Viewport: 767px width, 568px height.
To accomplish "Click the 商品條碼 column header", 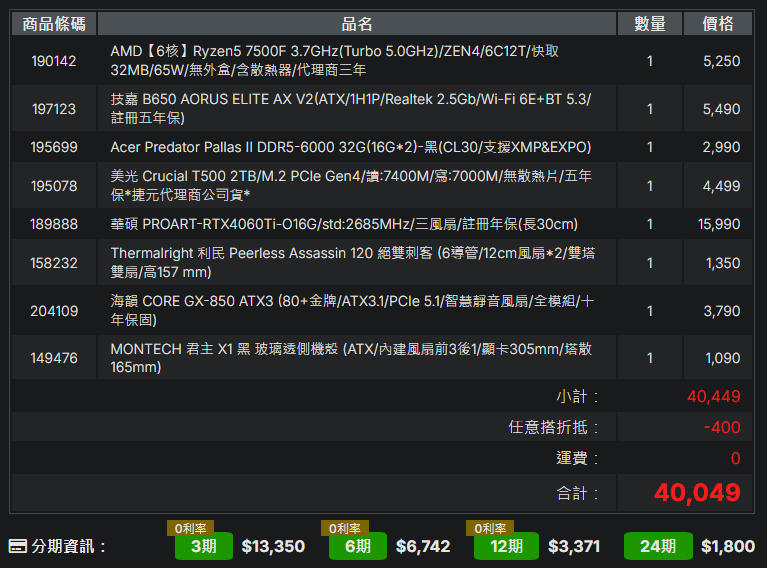I will point(54,23).
